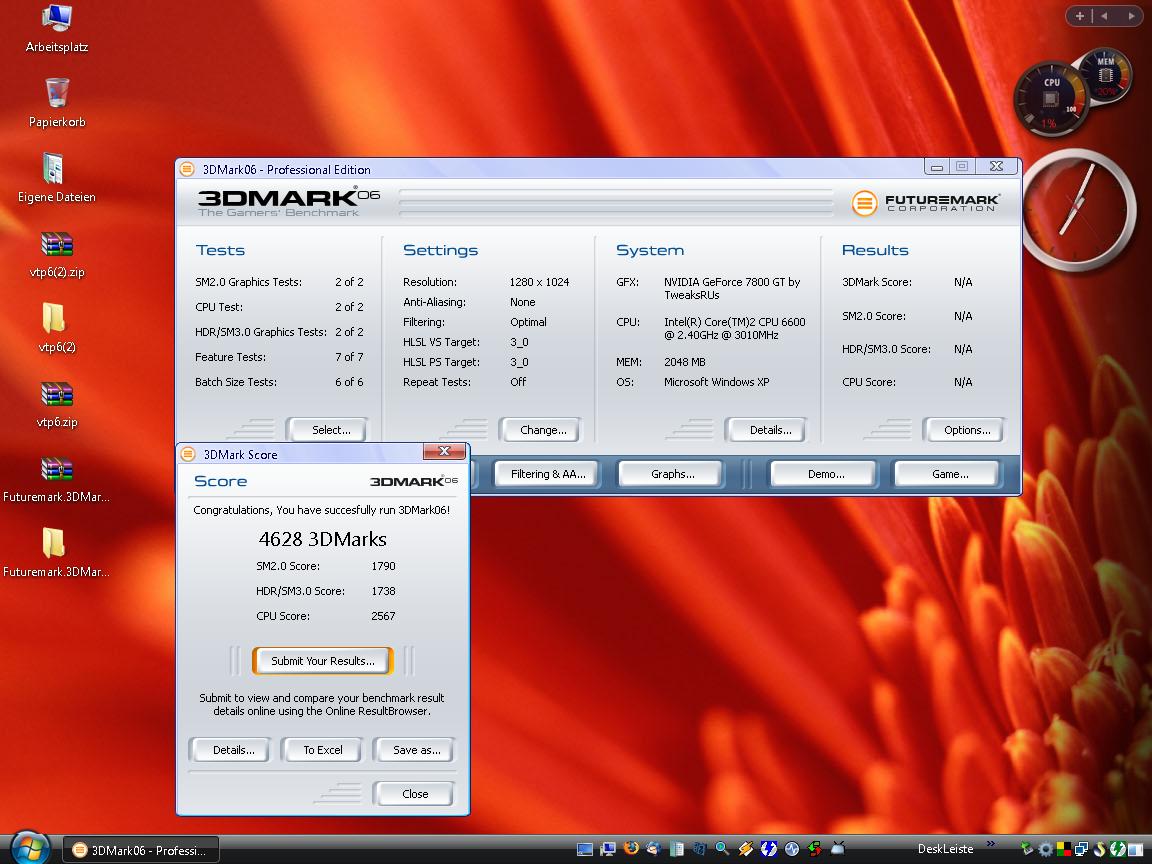Click the To Excel button
Image resolution: width=1152 pixels, height=864 pixels.
click(x=323, y=750)
